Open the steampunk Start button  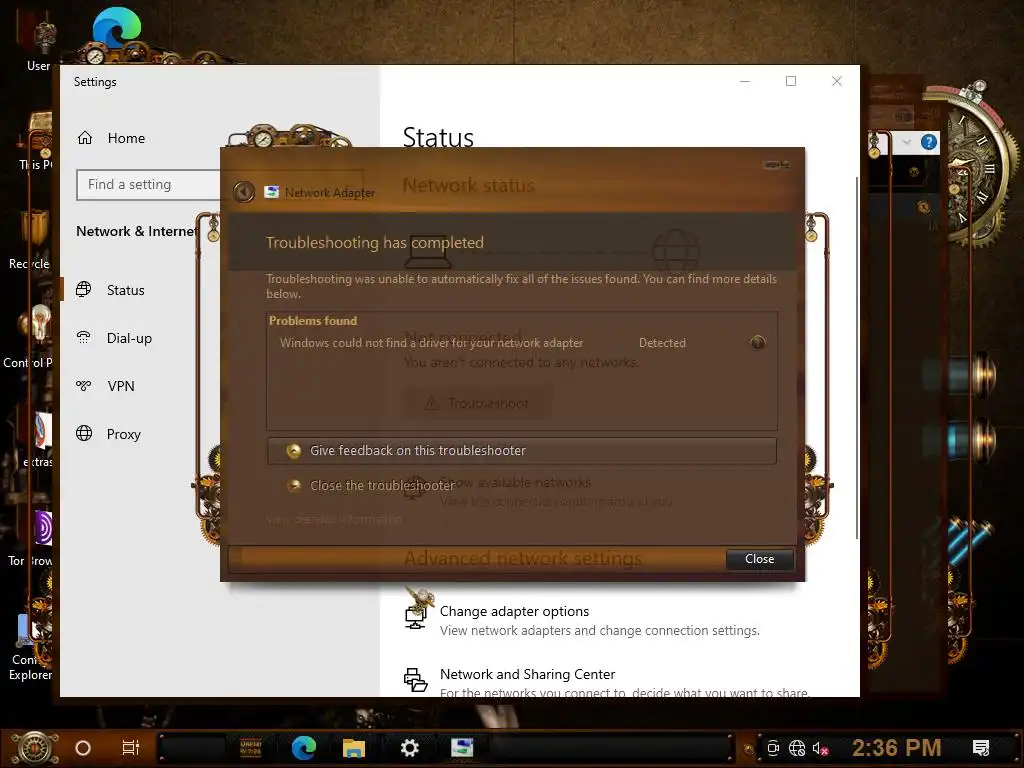coord(35,748)
